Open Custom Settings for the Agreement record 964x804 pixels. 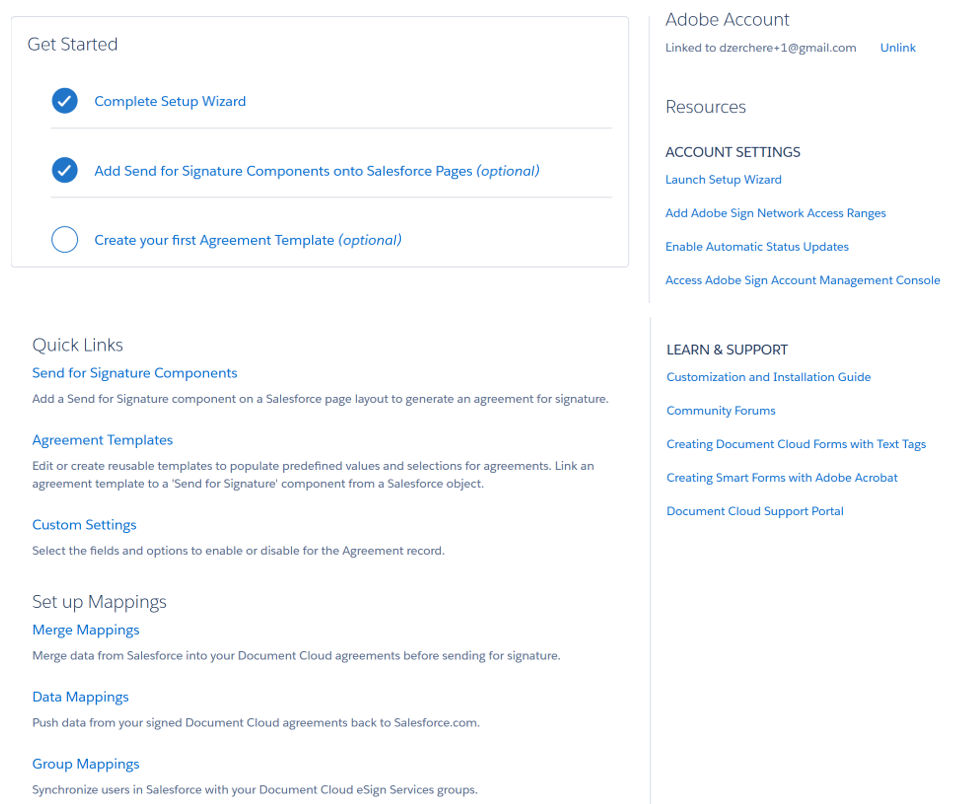(x=84, y=524)
